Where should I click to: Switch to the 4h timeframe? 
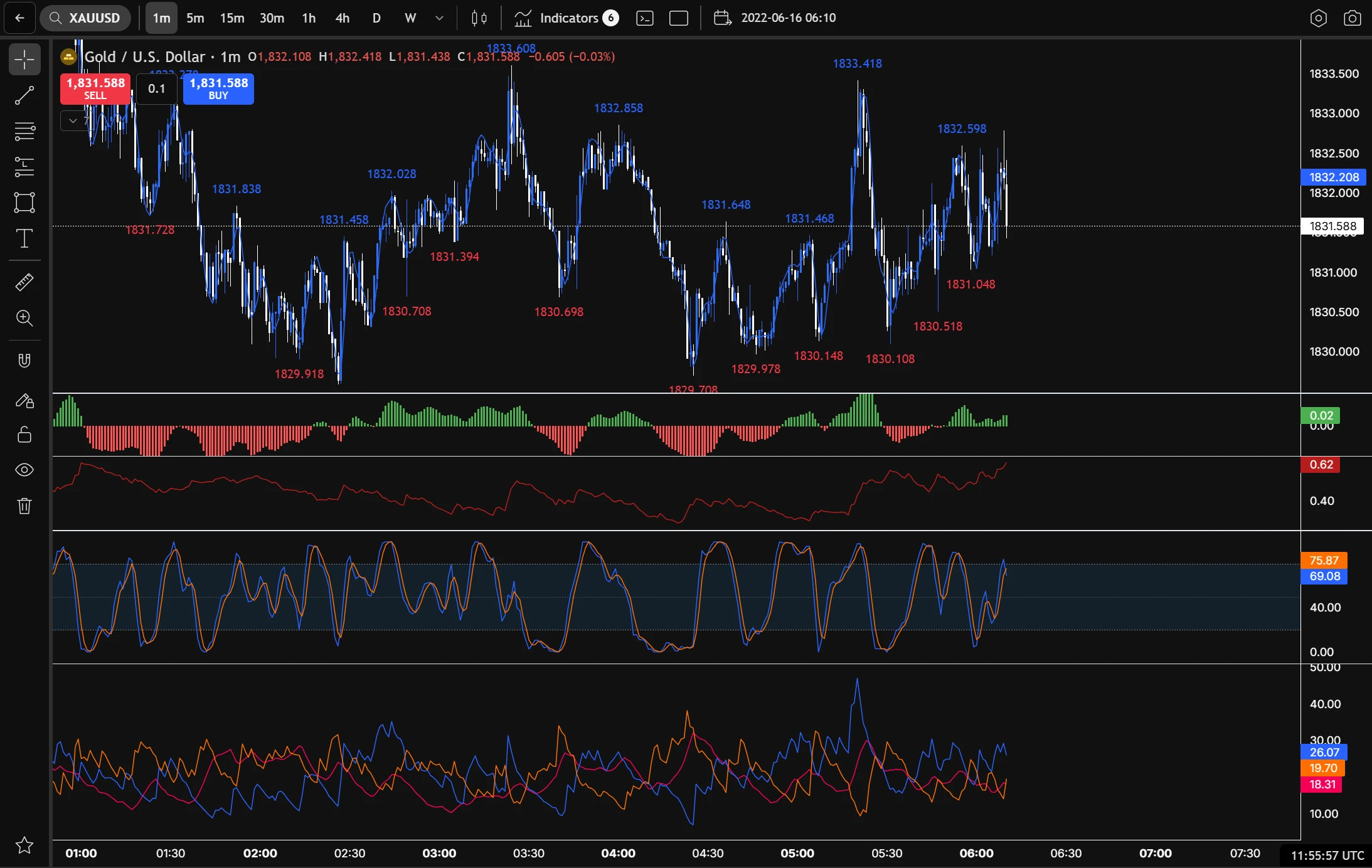(343, 18)
